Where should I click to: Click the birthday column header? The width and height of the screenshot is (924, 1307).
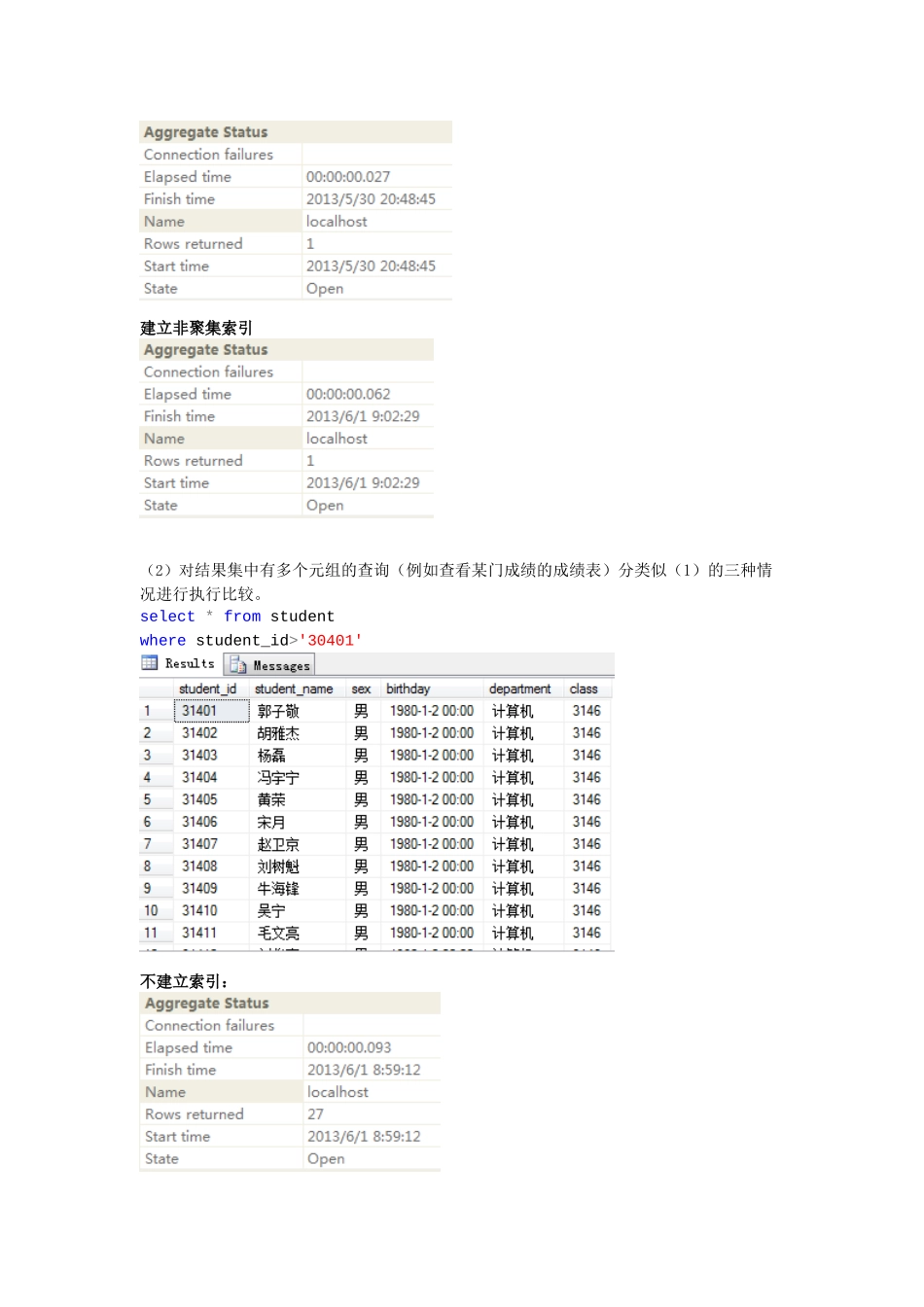[408, 689]
